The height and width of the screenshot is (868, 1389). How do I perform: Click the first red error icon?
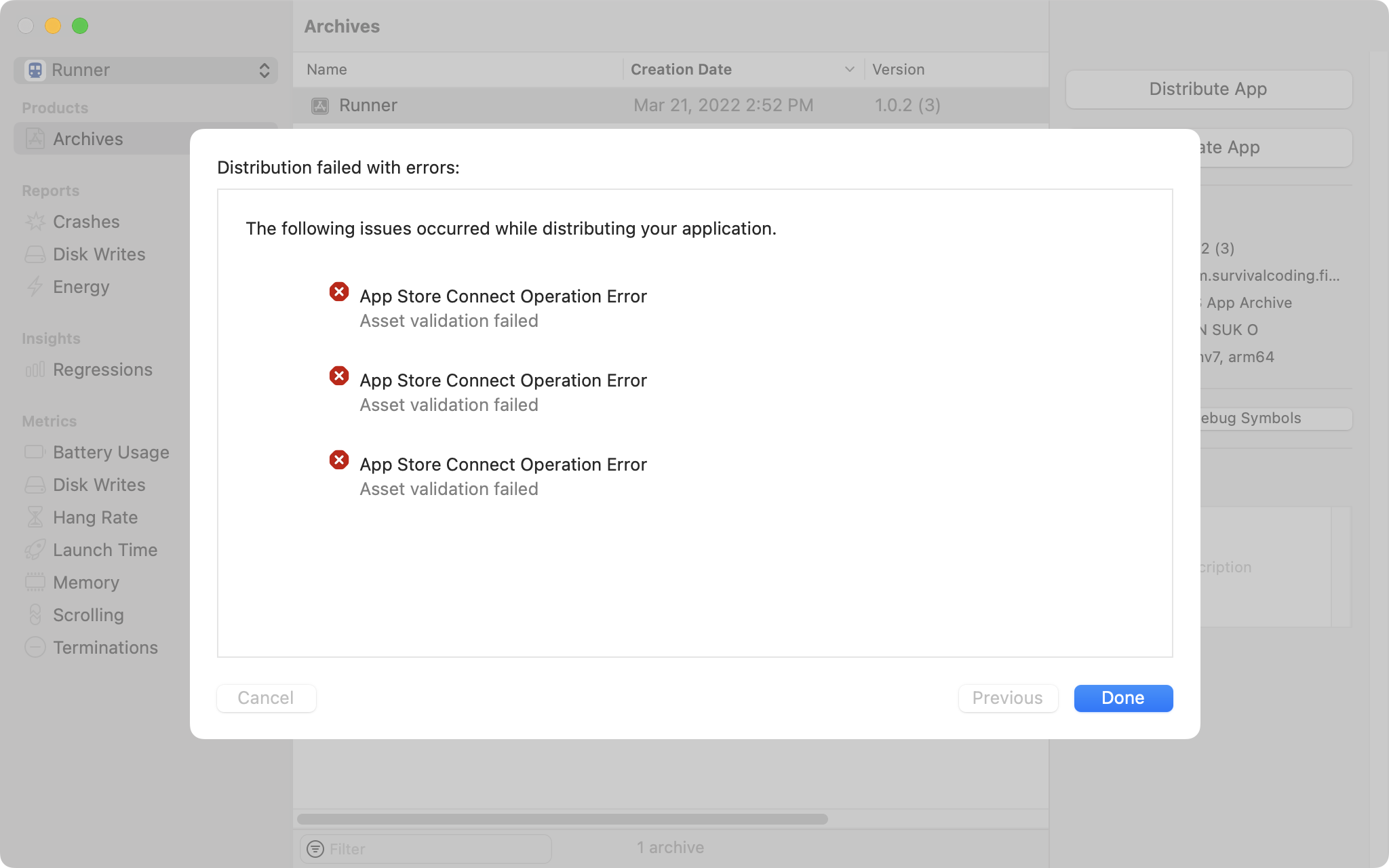point(339,292)
